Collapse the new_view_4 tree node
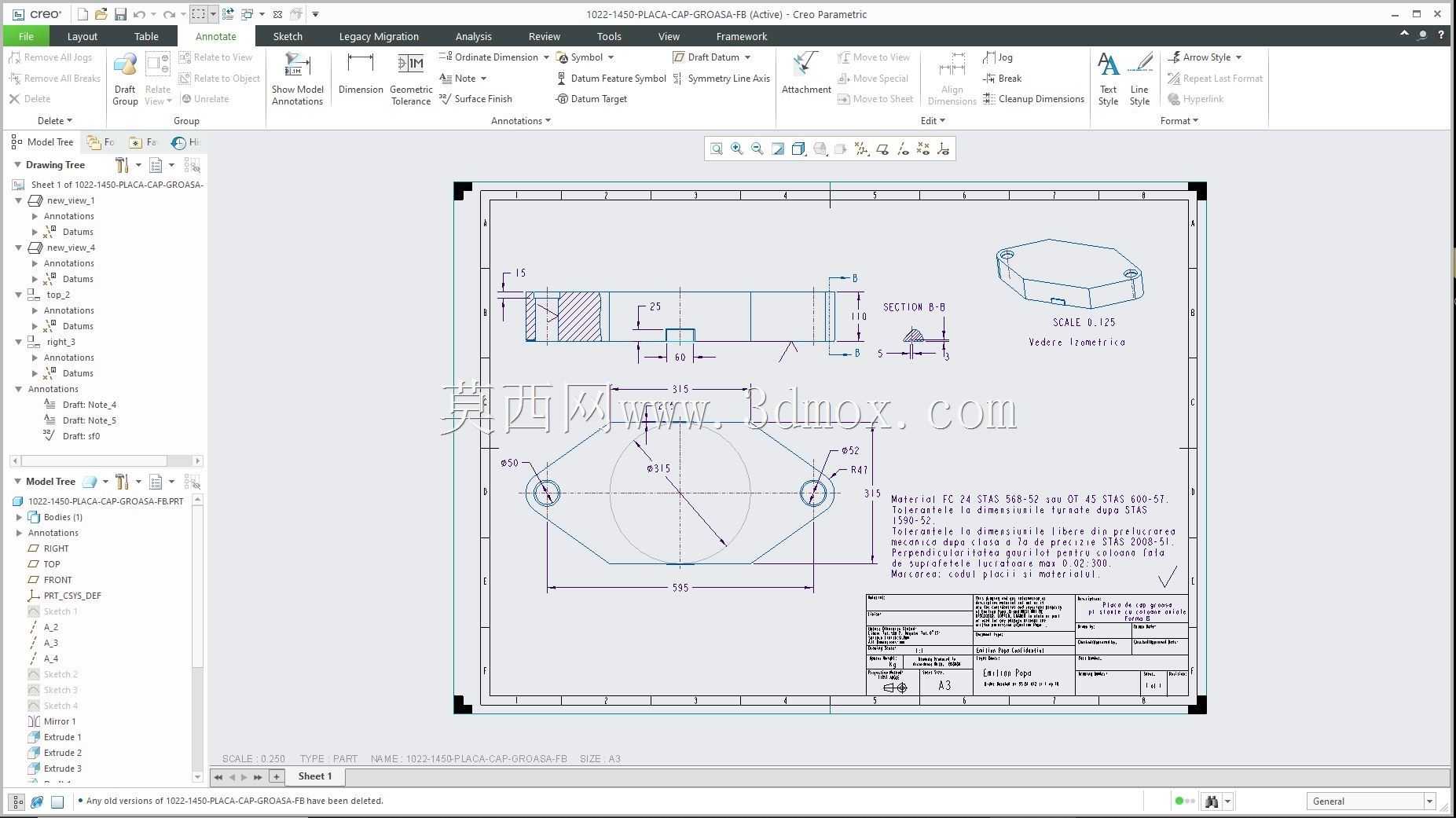1456x818 pixels. click(x=19, y=248)
